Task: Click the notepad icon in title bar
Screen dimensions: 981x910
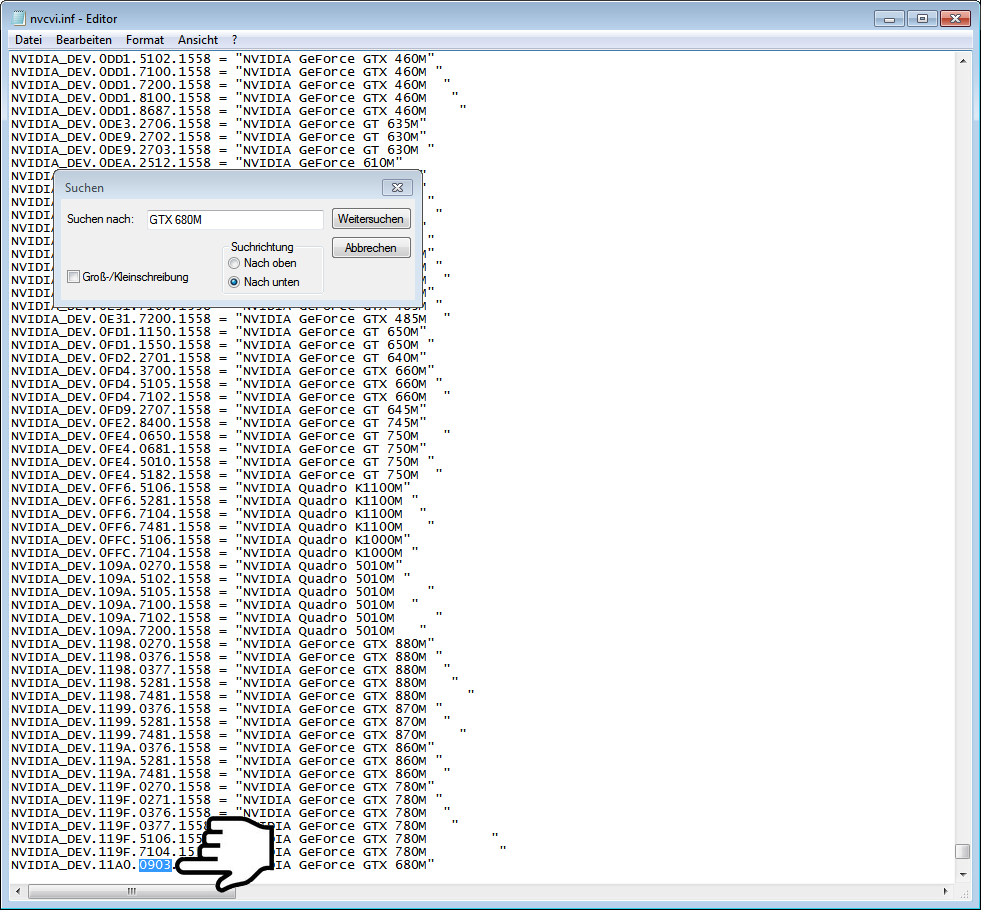Action: click(19, 19)
